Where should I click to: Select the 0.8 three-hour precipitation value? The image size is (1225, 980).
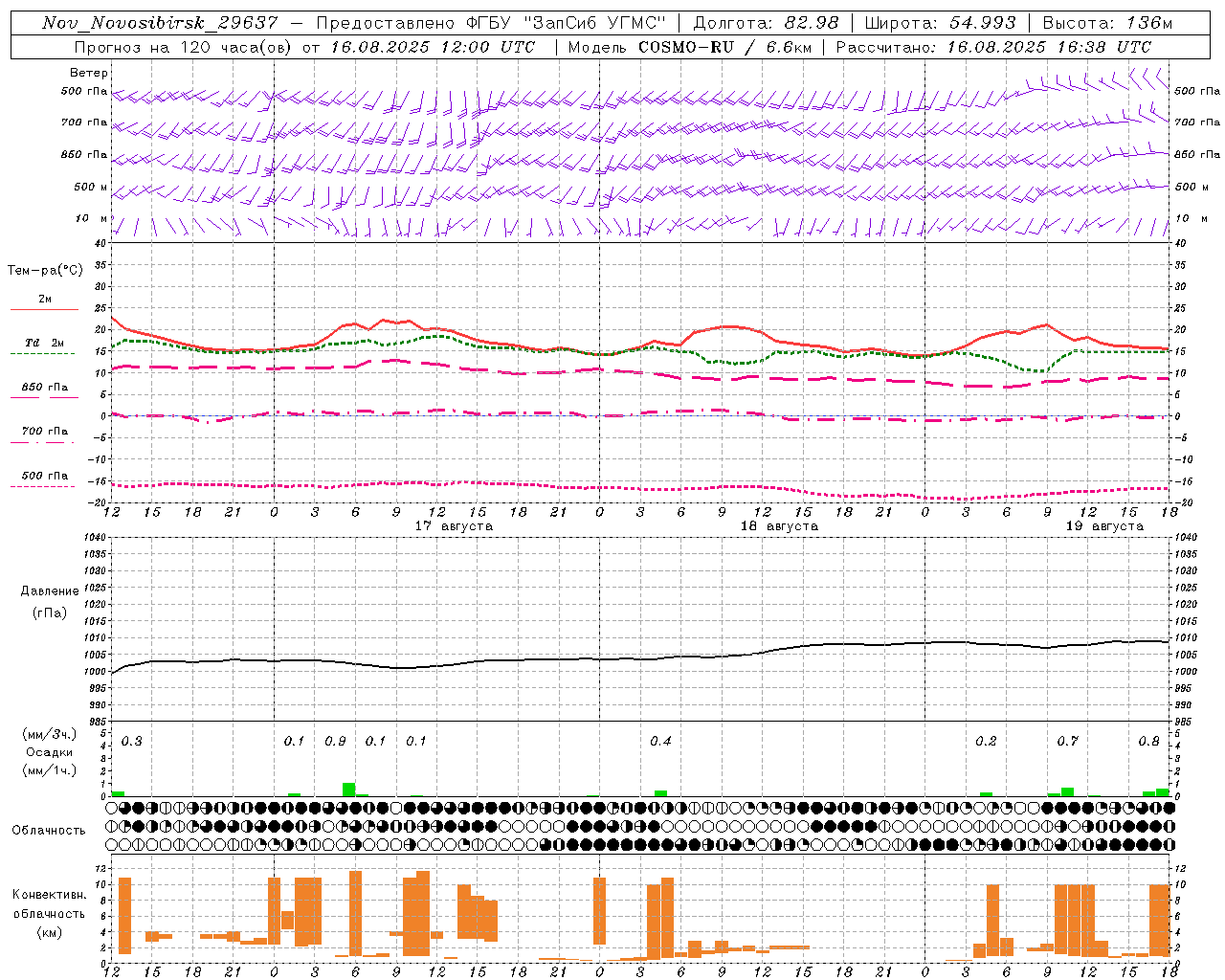(1148, 741)
